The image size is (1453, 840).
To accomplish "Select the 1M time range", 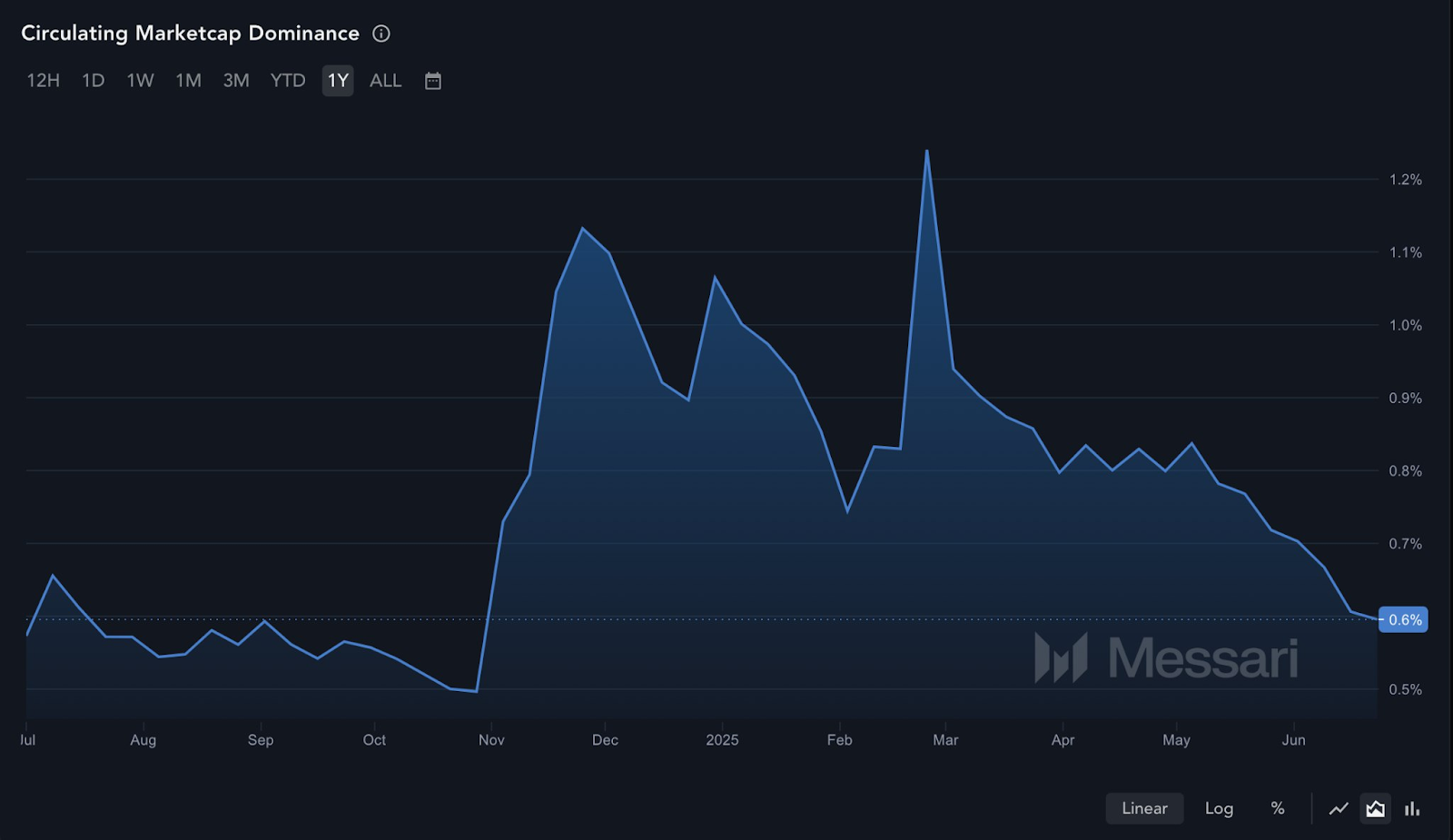I will pos(188,81).
